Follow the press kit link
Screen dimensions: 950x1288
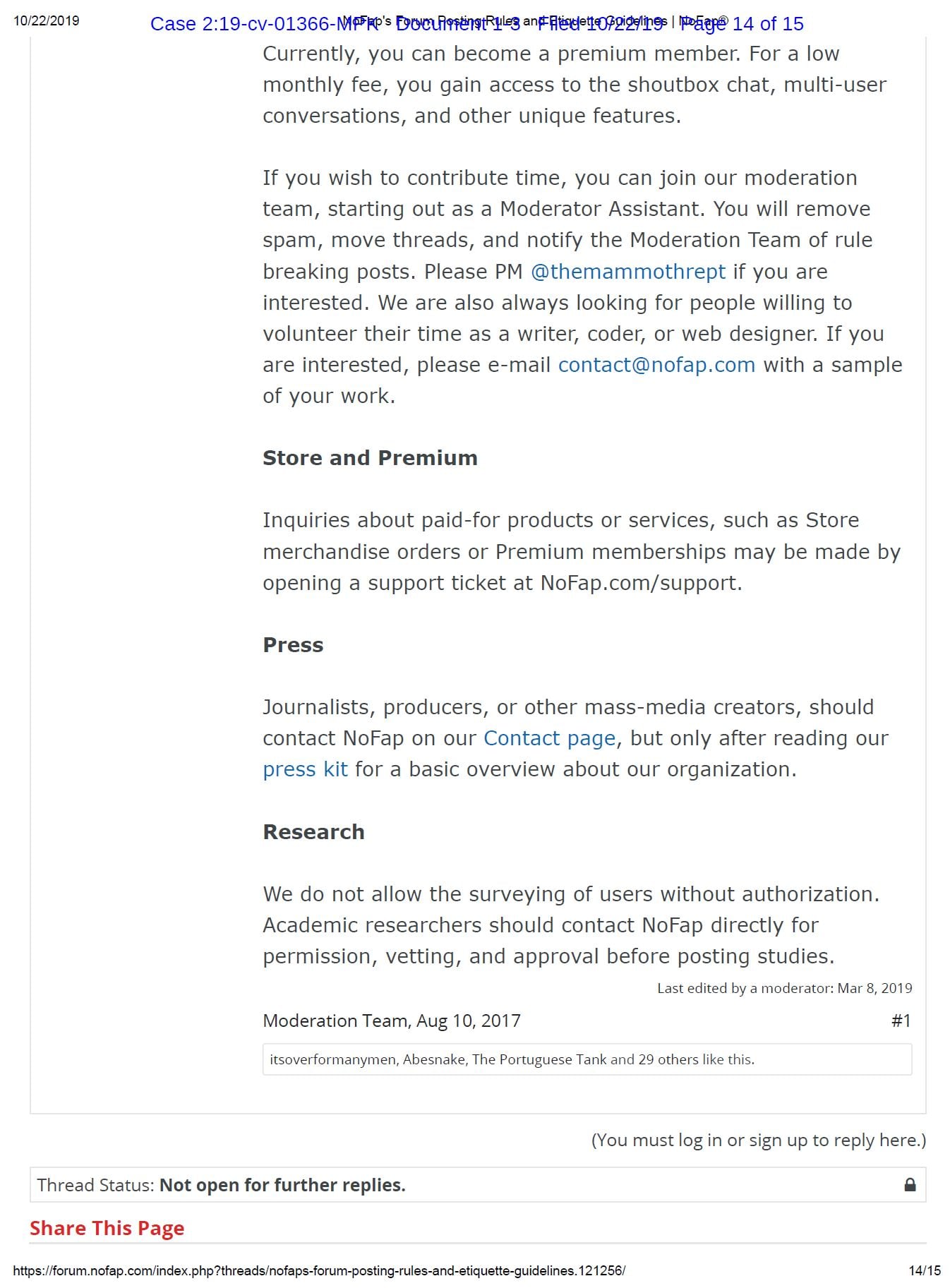(x=305, y=769)
